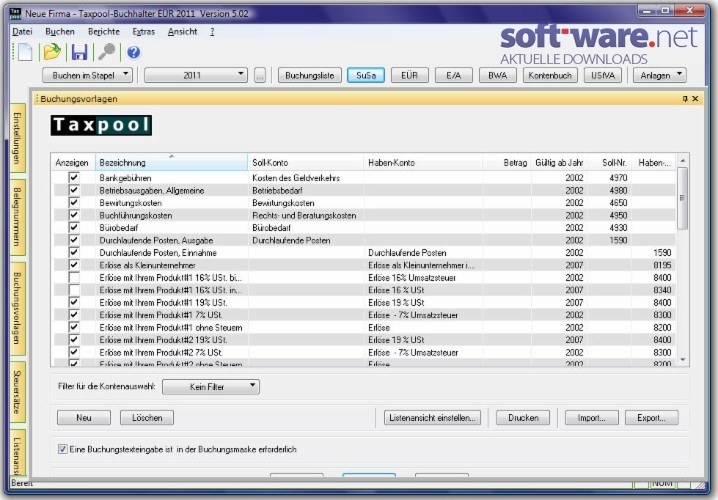Uncheck Anzeigen for Buchführungskosten

(x=74, y=215)
